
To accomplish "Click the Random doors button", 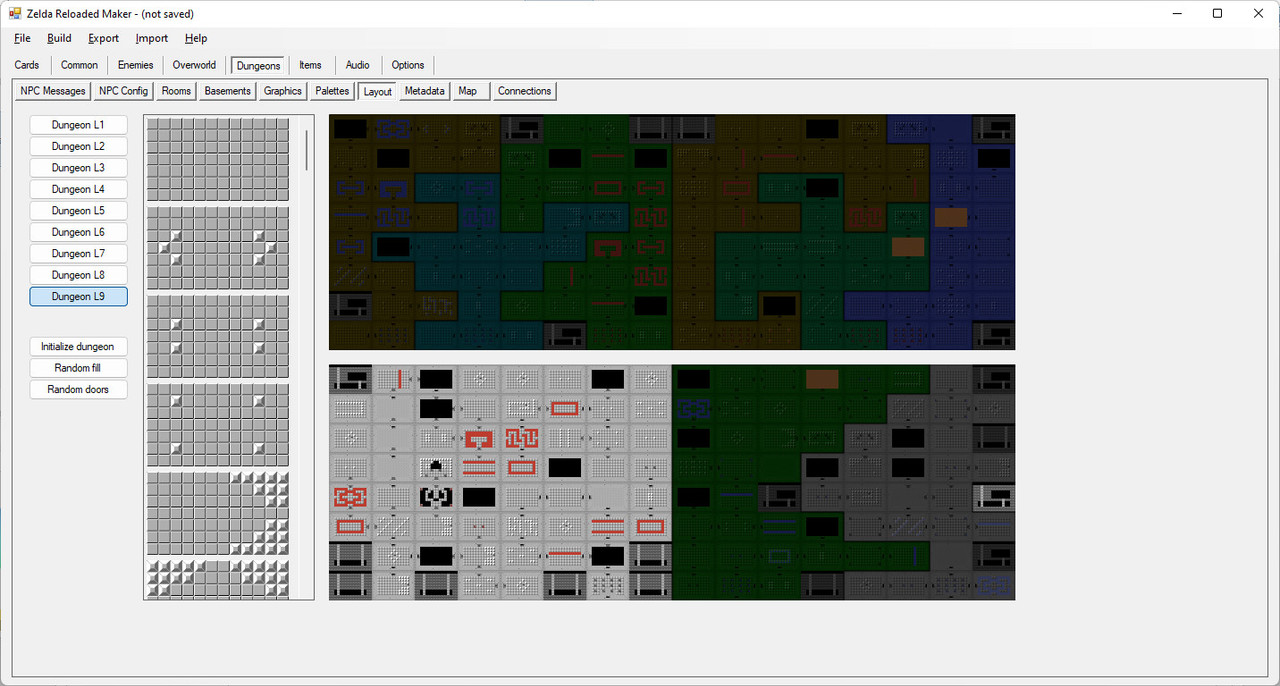I will (78, 389).
